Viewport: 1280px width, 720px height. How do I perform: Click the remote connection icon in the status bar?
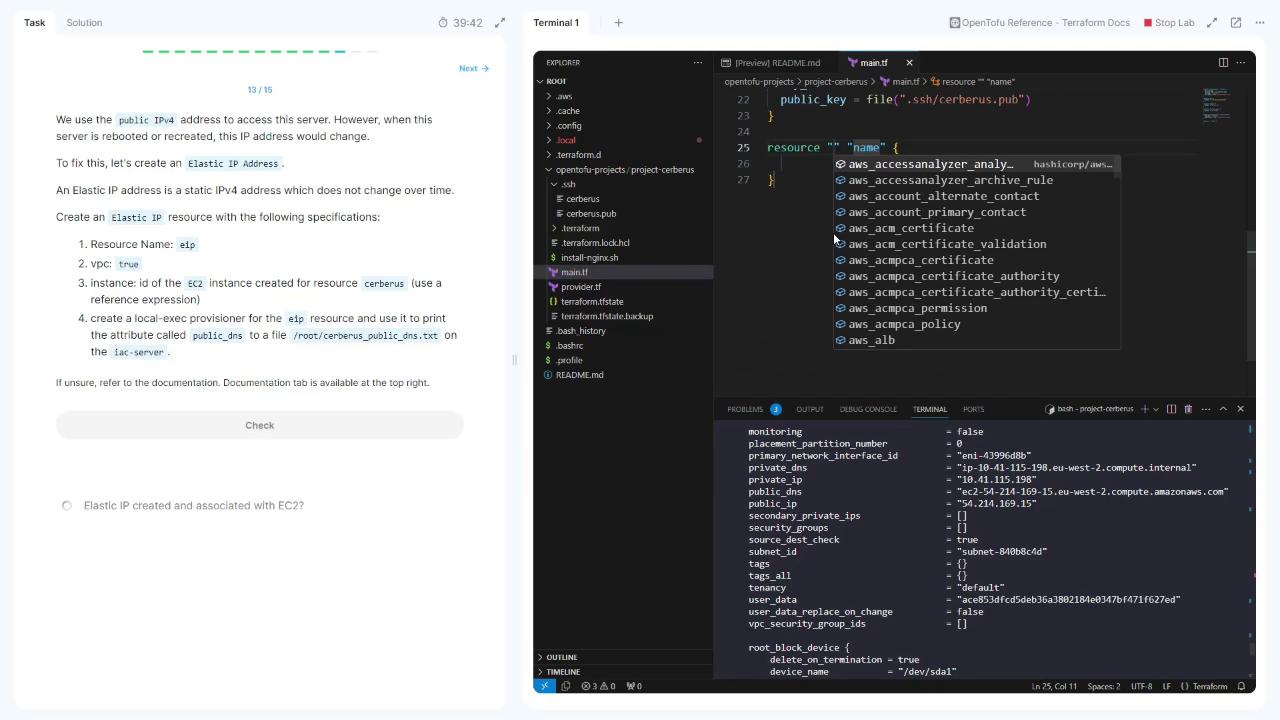[545, 686]
